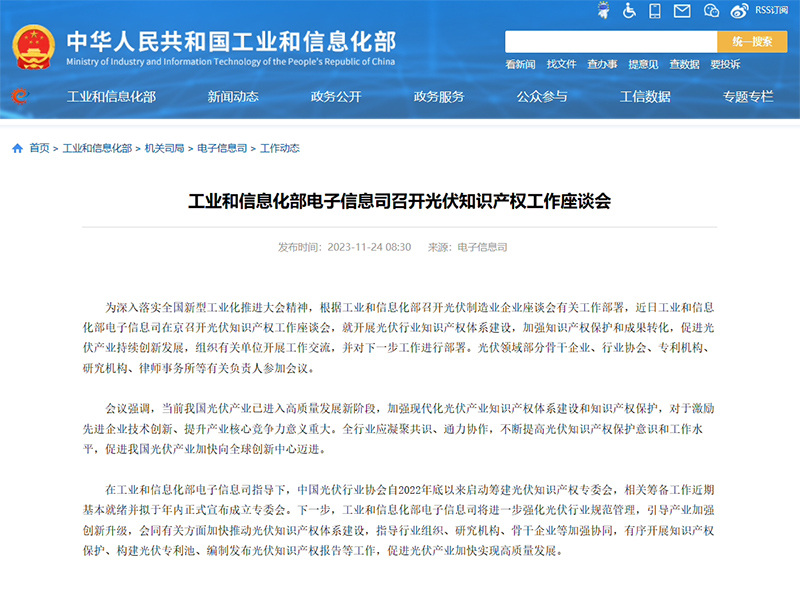Open 专题专栏 navigation menu
800x594 pixels.
[748, 96]
